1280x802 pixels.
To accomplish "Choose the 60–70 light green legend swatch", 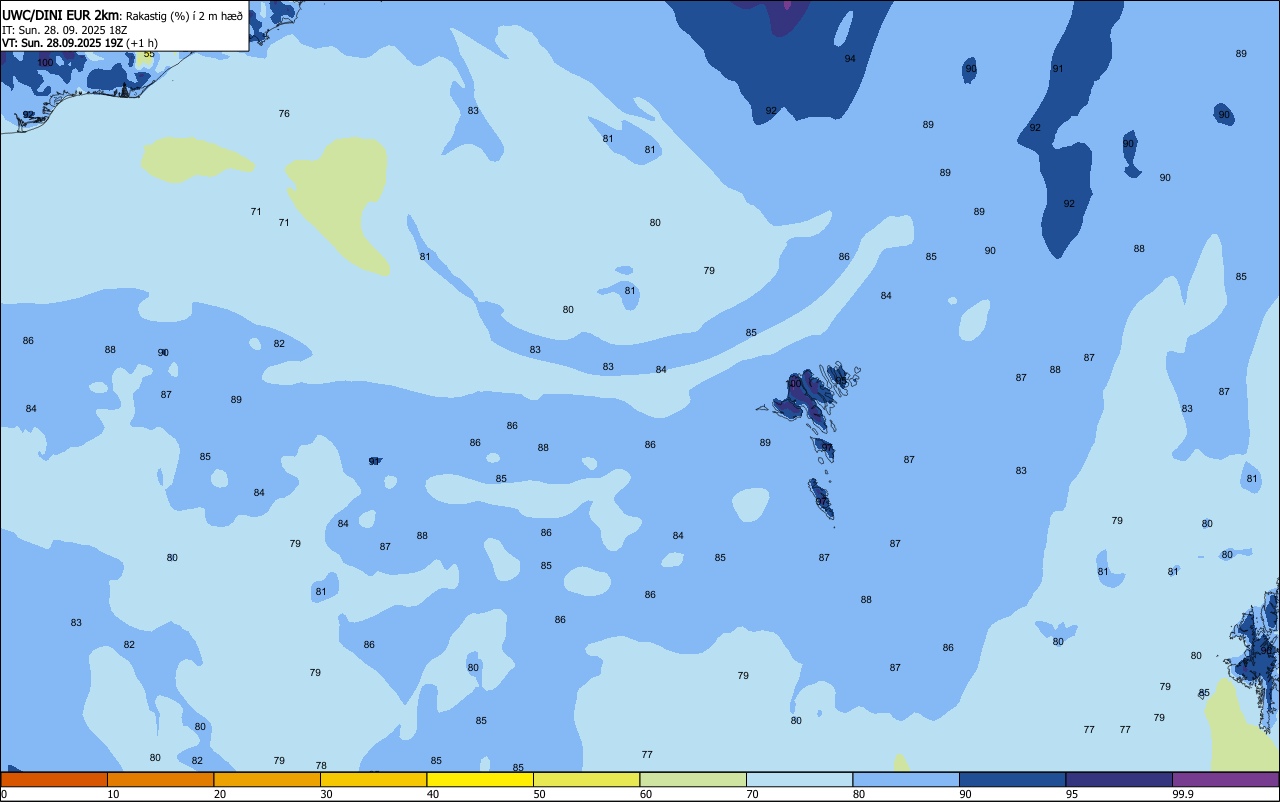I will (x=693, y=779).
